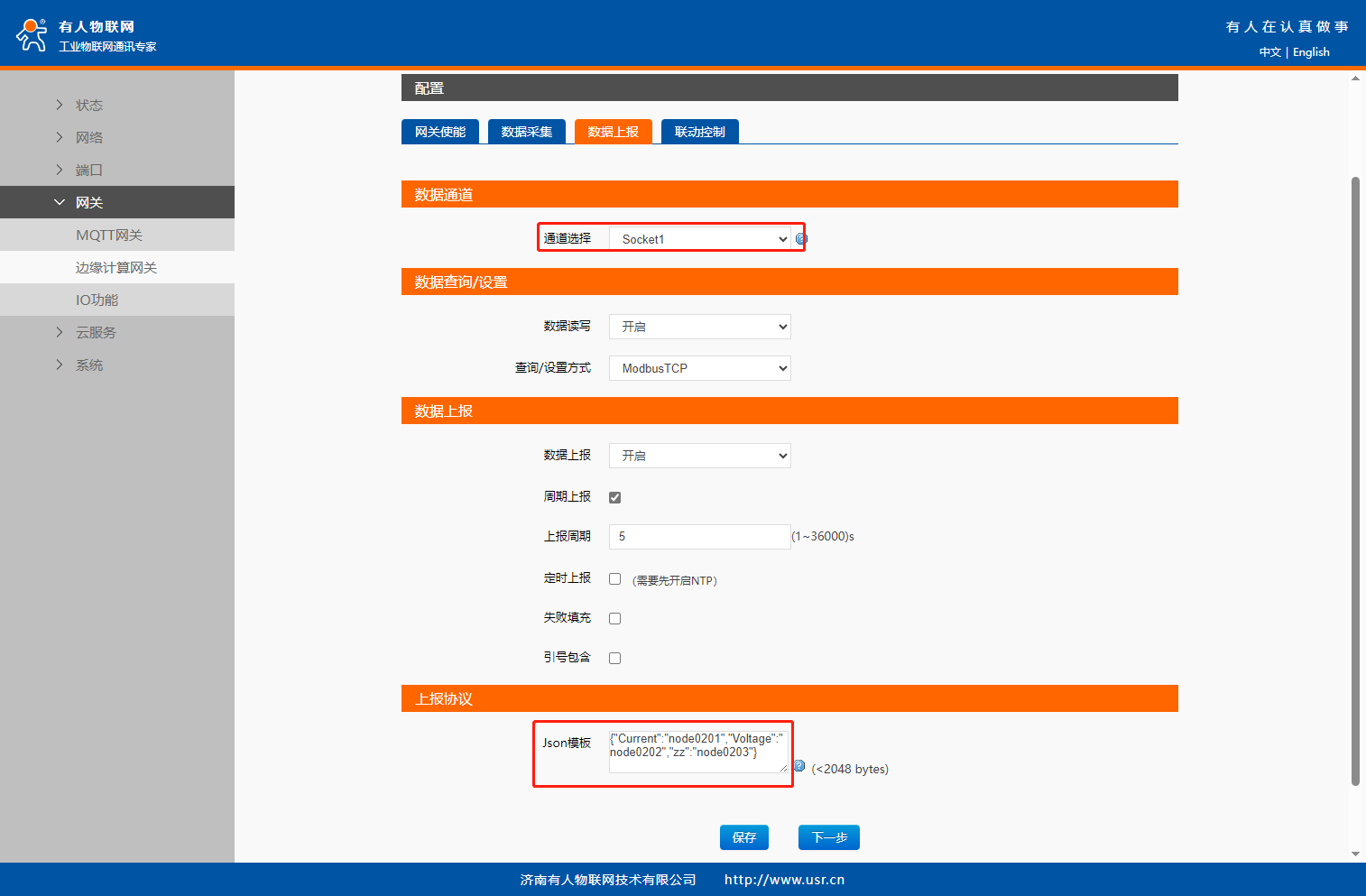Open the 数据读写 dropdown

click(699, 327)
